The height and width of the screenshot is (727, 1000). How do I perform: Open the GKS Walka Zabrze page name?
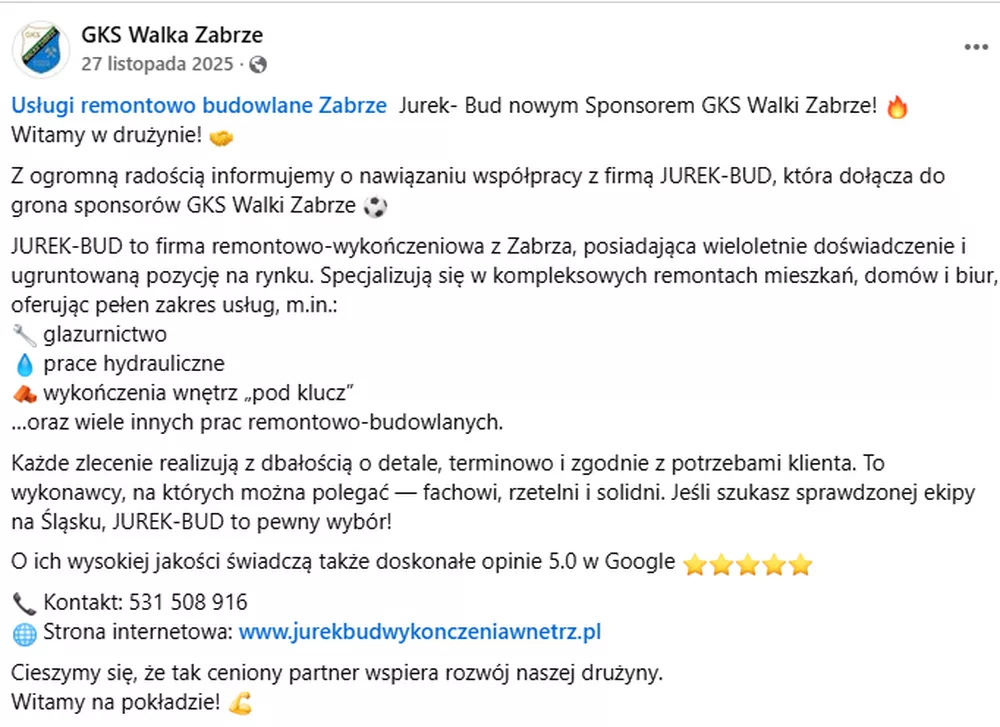point(172,35)
